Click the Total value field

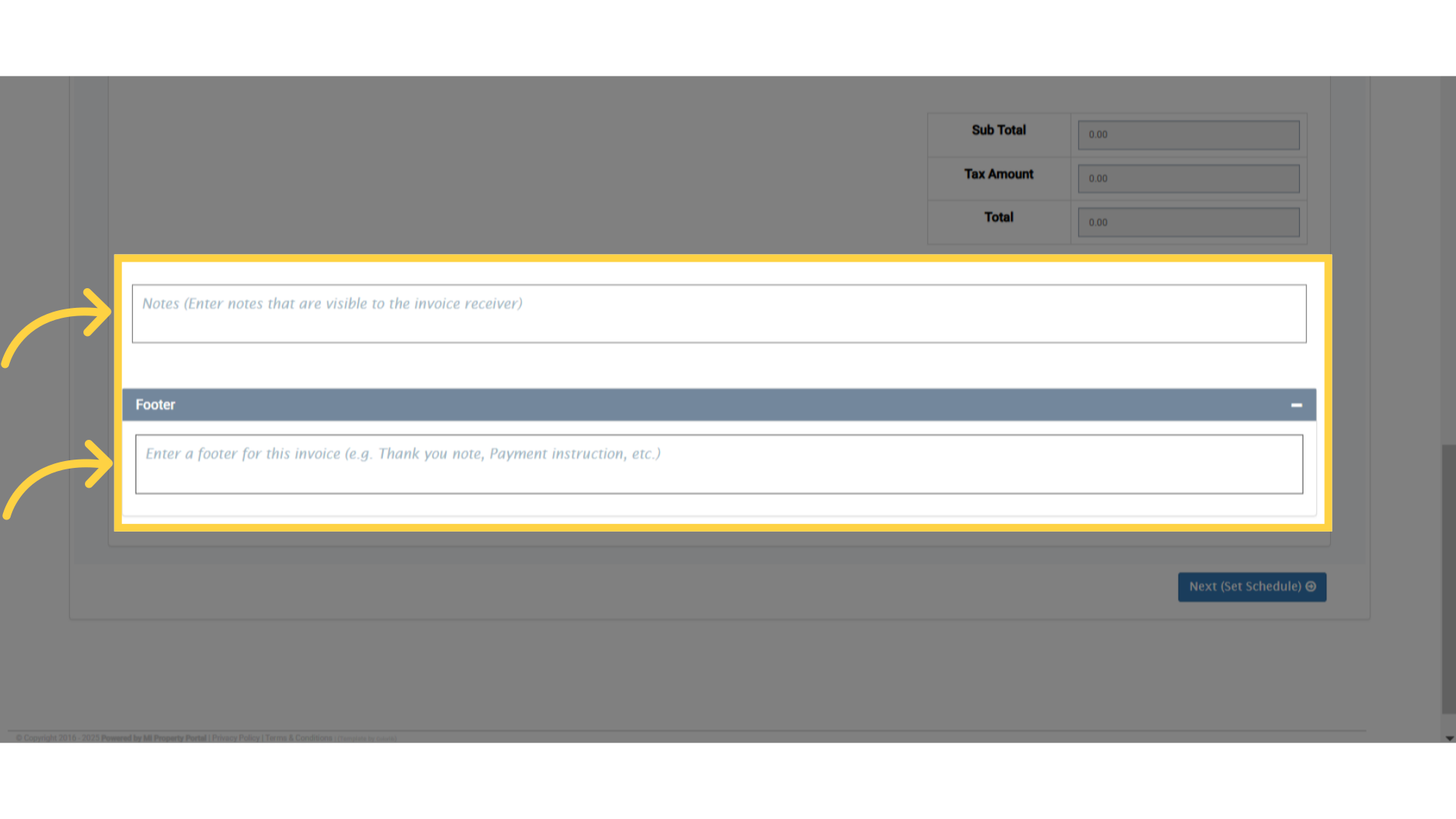pos(1188,222)
